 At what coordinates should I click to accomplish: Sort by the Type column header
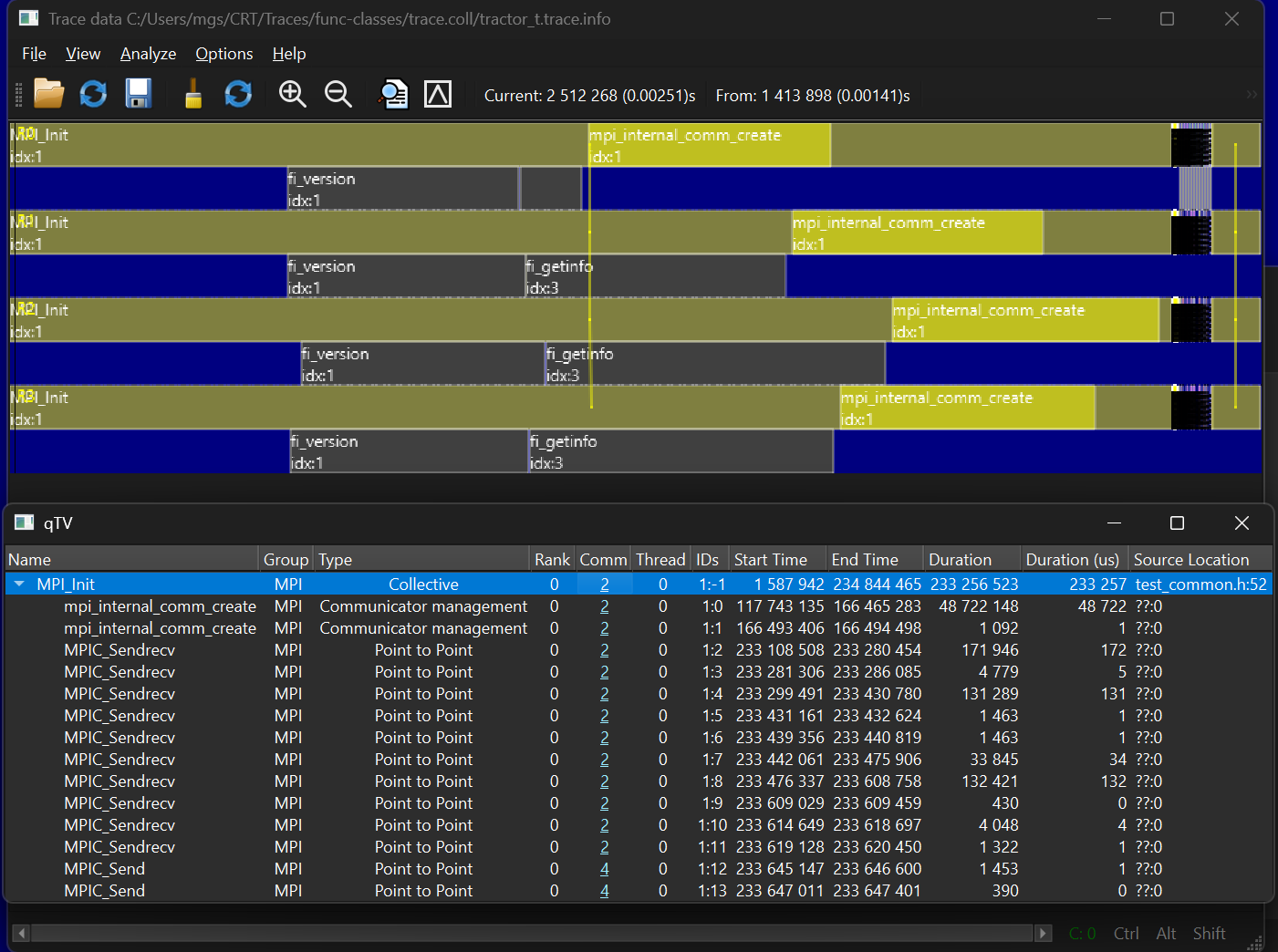(421, 559)
